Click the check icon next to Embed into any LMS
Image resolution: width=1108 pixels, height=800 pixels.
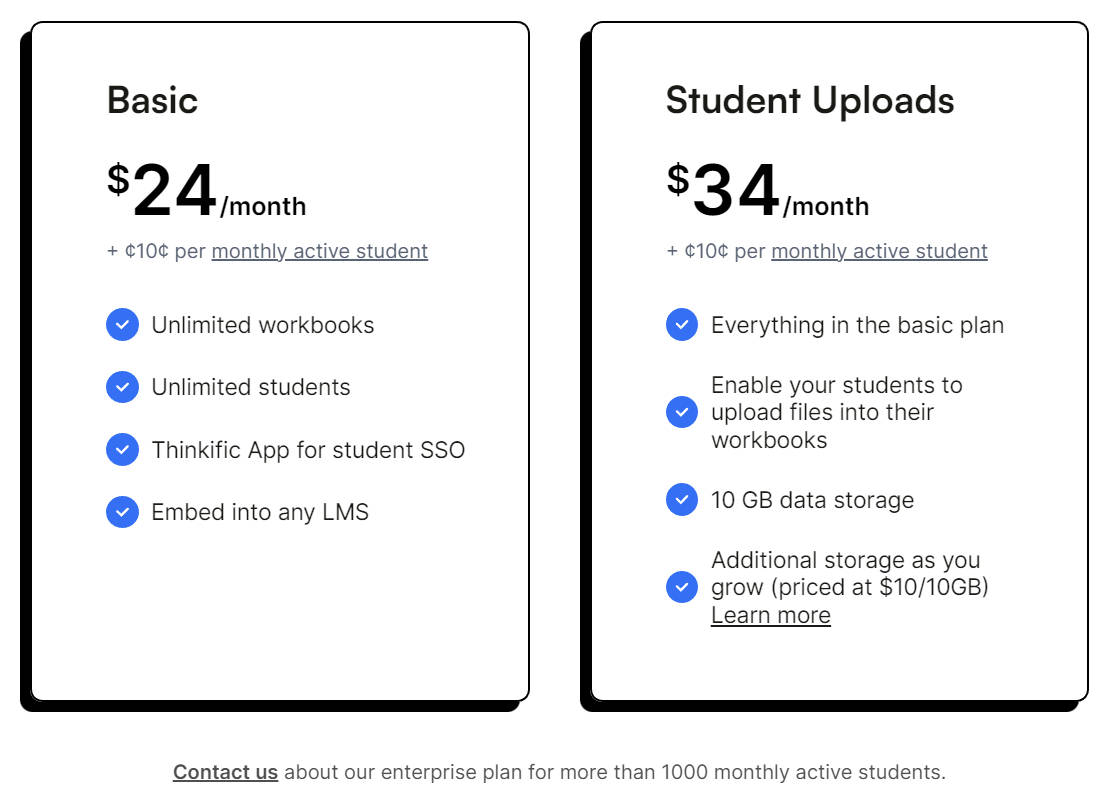(x=122, y=512)
